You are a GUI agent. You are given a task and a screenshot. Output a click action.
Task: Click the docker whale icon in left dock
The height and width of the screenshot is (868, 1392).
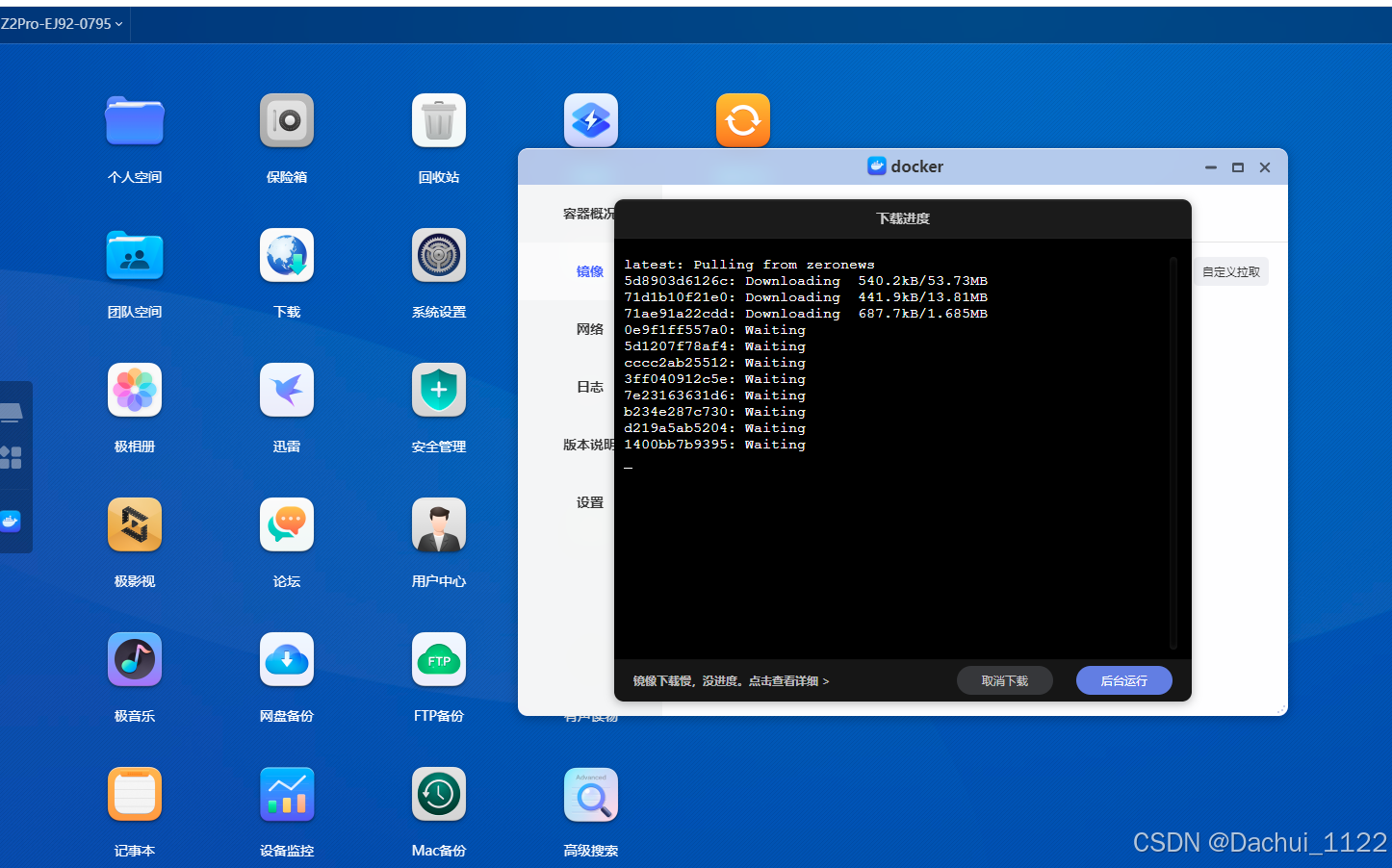click(x=11, y=522)
